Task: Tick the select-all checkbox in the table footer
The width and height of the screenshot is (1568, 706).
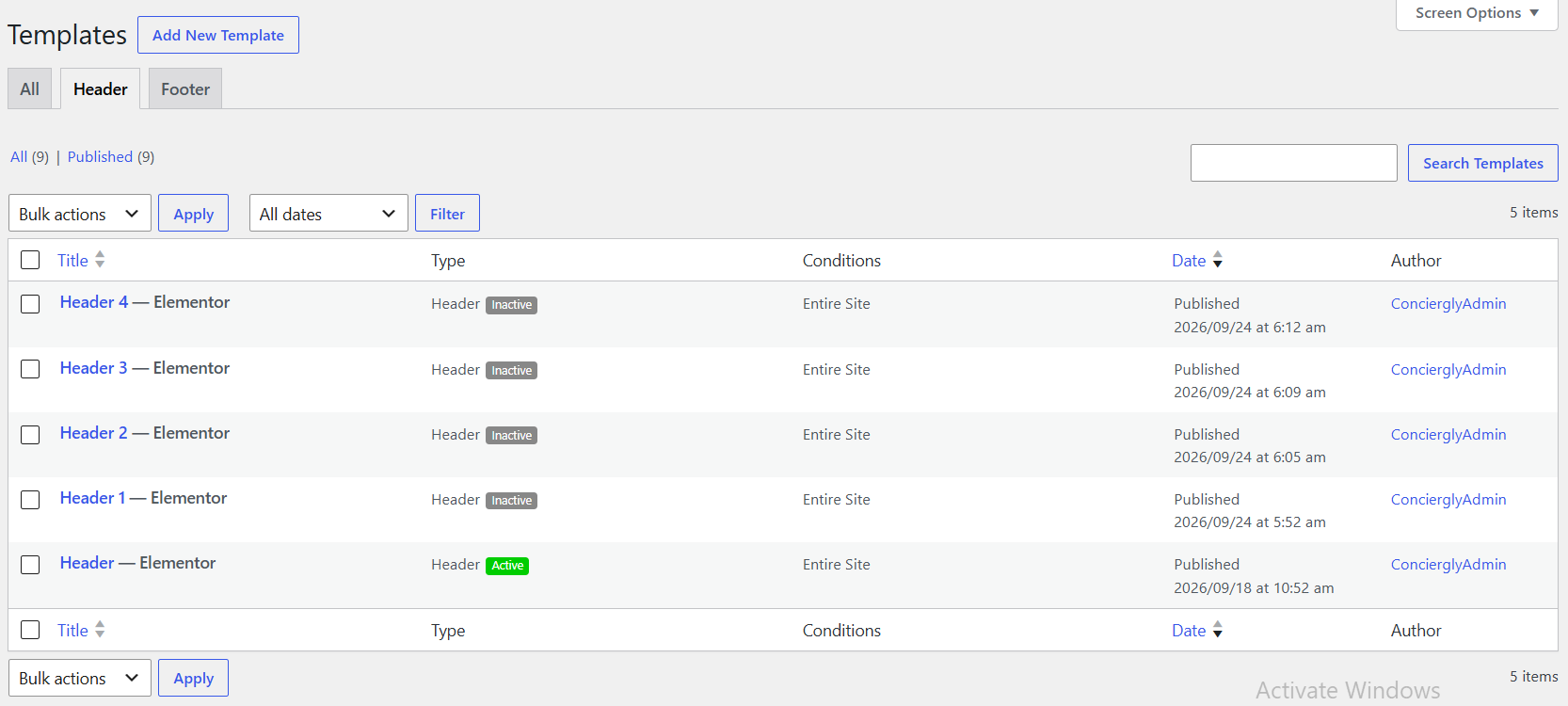Action: (30, 630)
